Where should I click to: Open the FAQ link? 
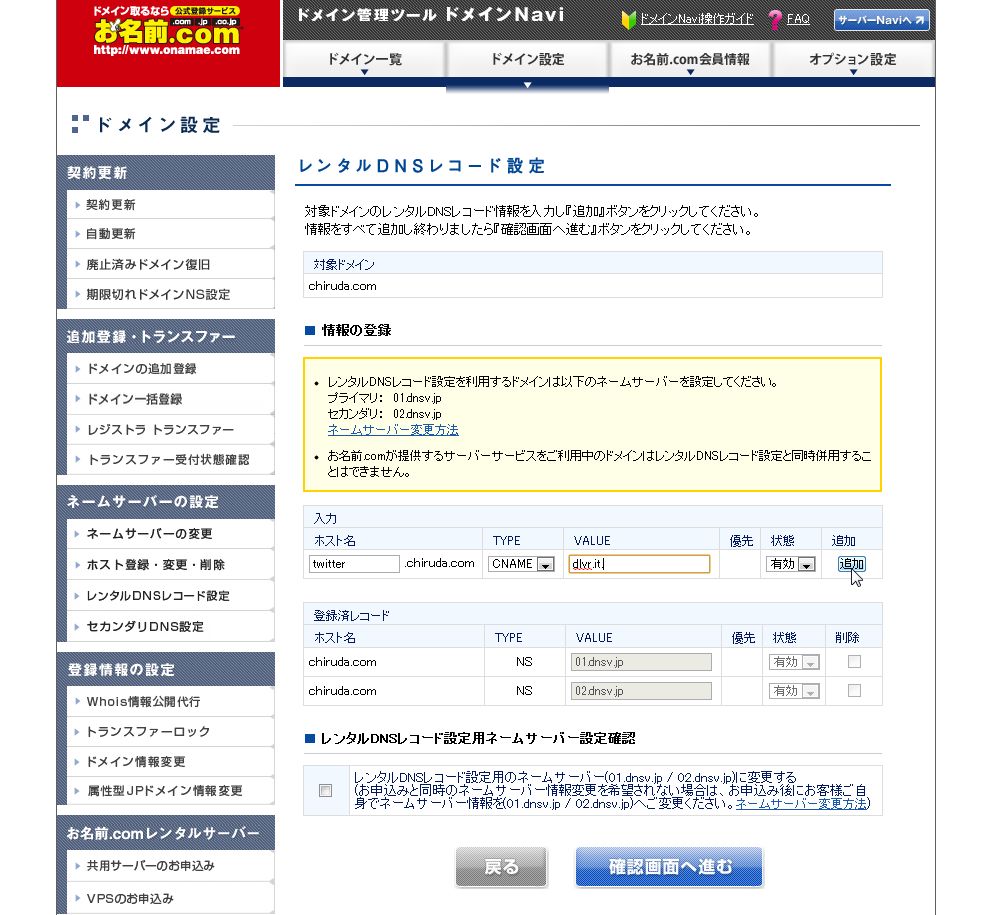[798, 19]
